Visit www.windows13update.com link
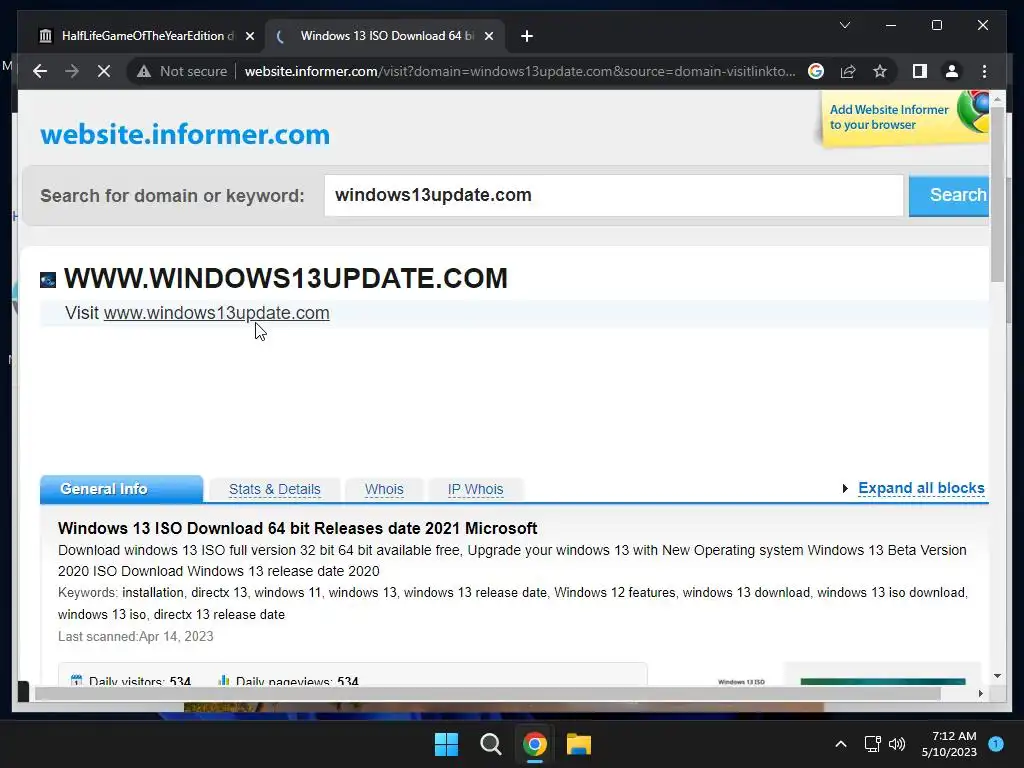Screen dimensions: 1024x768 216,313
